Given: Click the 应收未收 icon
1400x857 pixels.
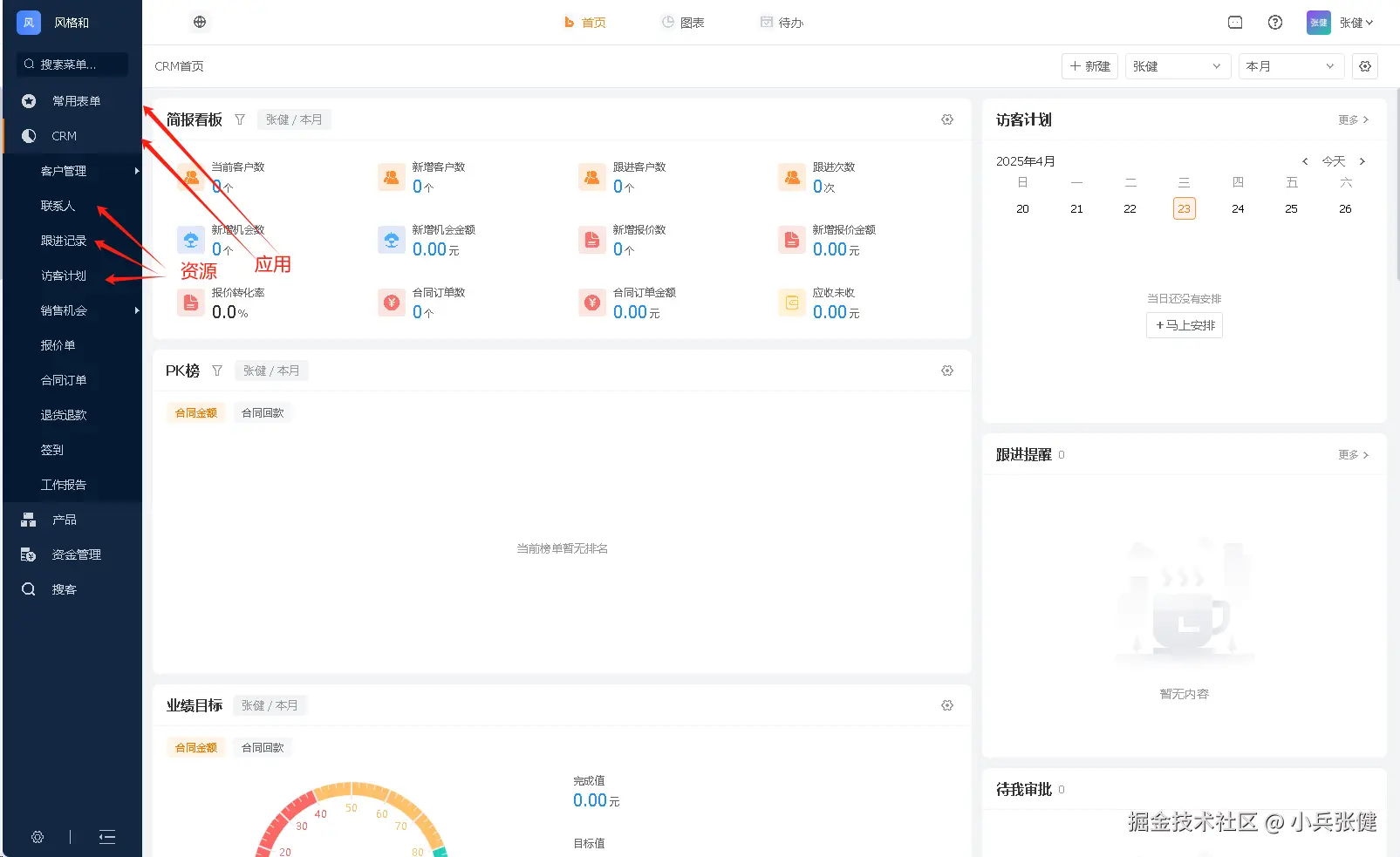Looking at the screenshot, I should click(x=792, y=303).
